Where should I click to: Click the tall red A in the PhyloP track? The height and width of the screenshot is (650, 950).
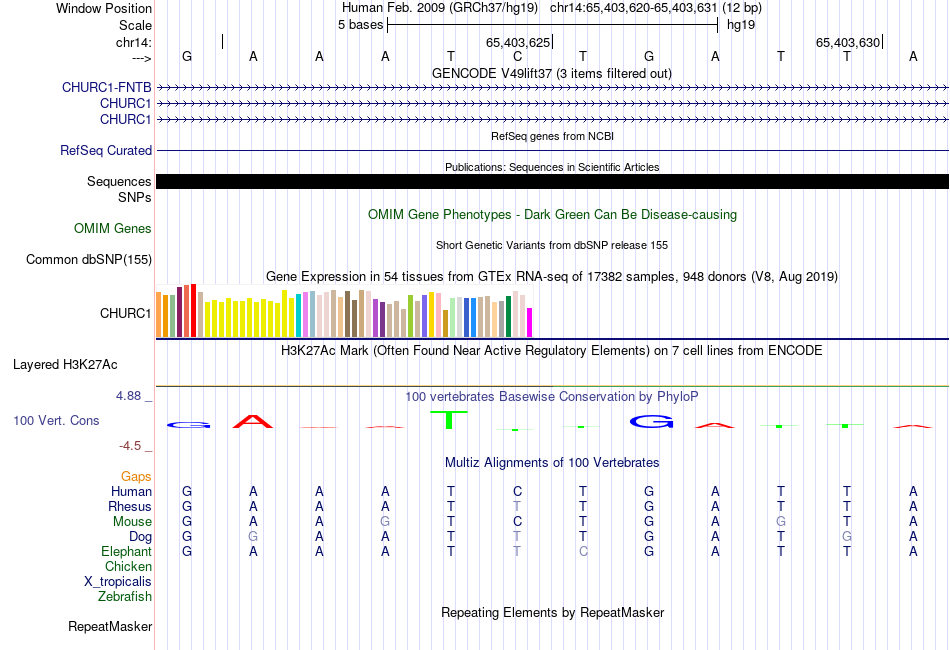pyautogui.click(x=253, y=421)
